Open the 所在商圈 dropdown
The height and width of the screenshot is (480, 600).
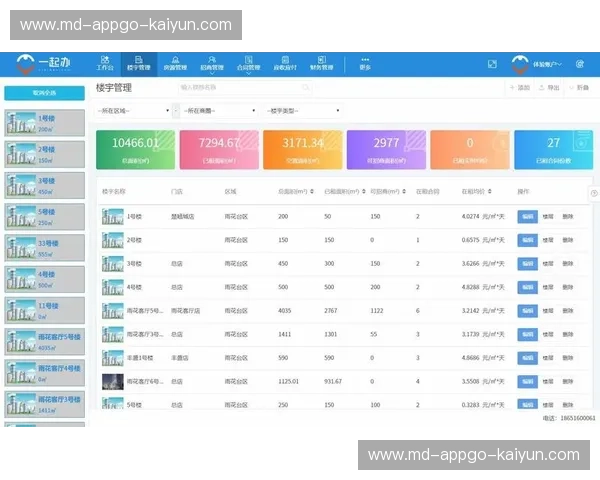point(219,111)
